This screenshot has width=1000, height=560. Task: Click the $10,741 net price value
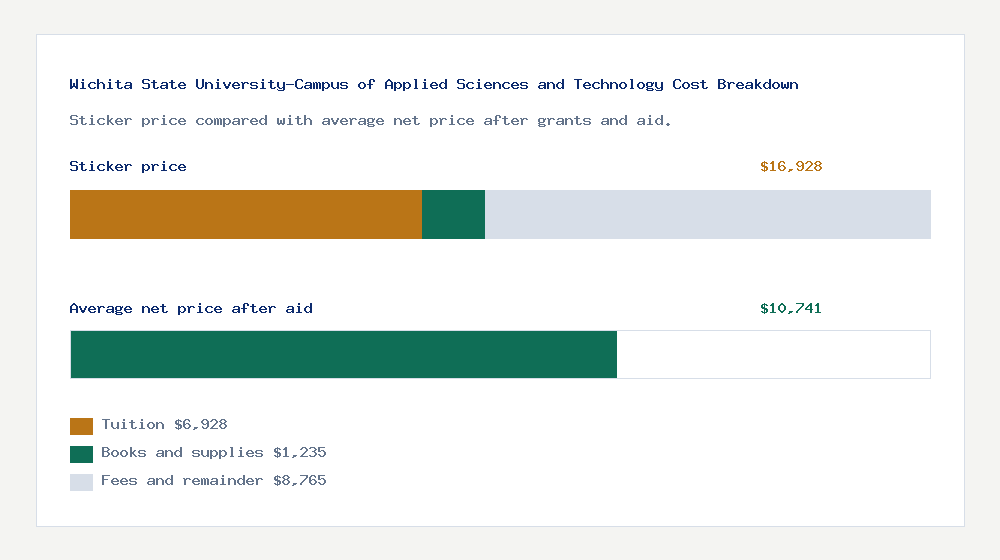(x=791, y=309)
